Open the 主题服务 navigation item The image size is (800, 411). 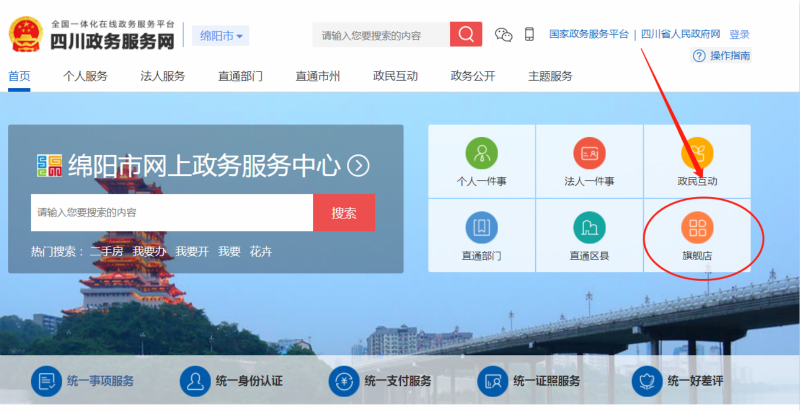click(550, 76)
